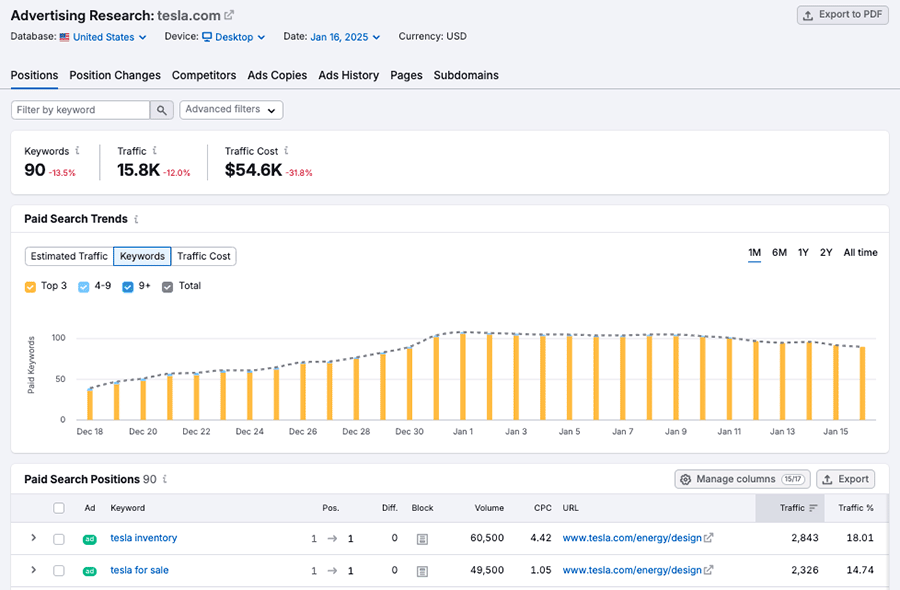Click the Filter by keyword input field

(x=80, y=109)
